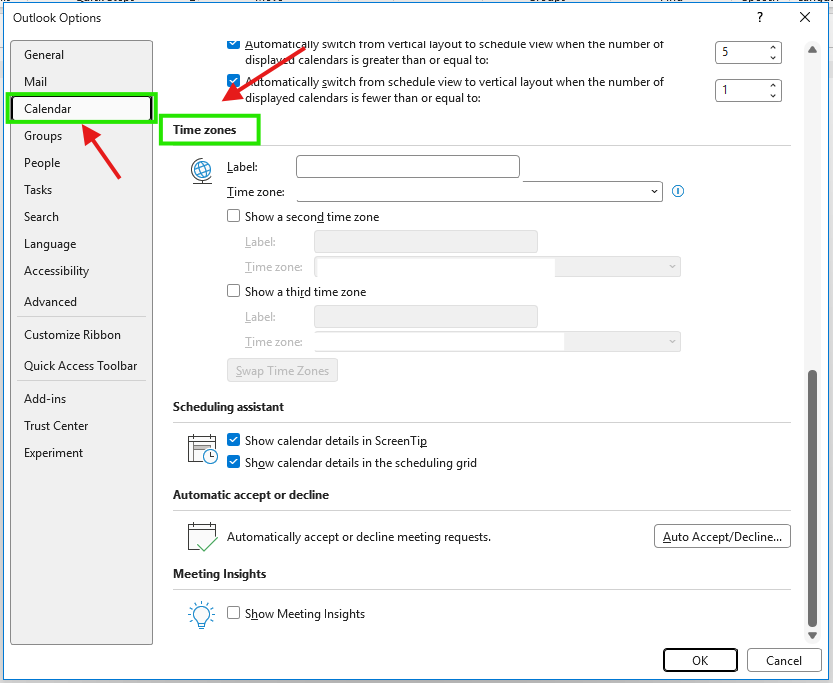The width and height of the screenshot is (833, 683).
Task: Click the globe icon in Time zones
Action: [201, 171]
